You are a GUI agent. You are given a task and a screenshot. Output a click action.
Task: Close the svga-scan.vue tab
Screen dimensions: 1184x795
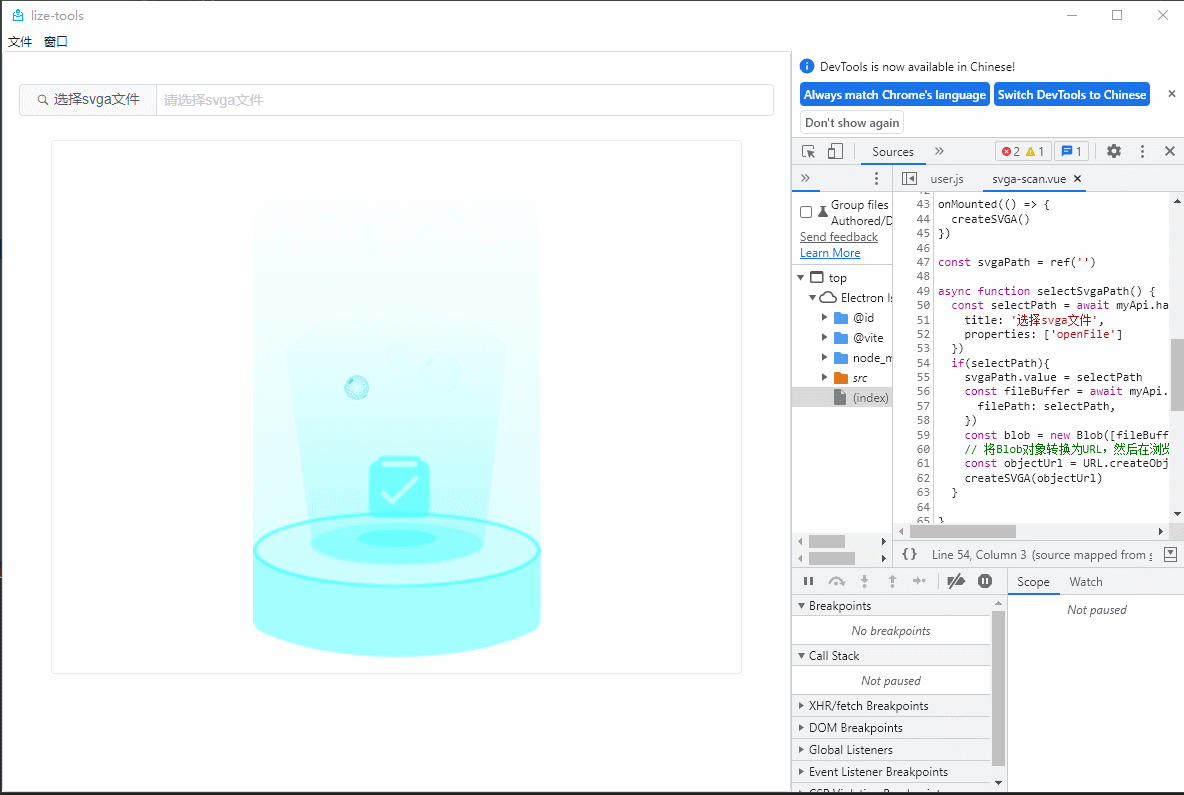tap(1078, 179)
